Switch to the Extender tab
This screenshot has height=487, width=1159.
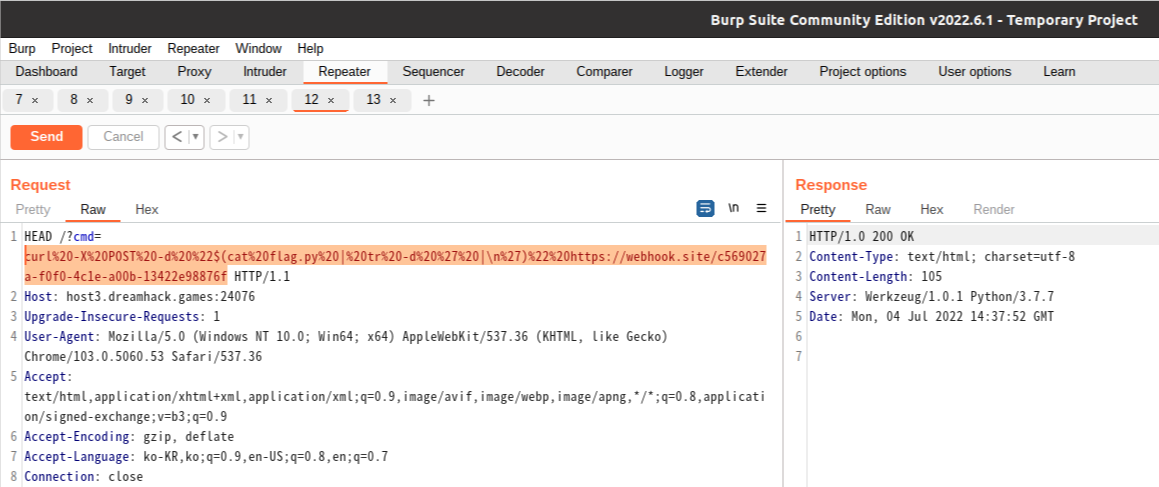coord(761,72)
